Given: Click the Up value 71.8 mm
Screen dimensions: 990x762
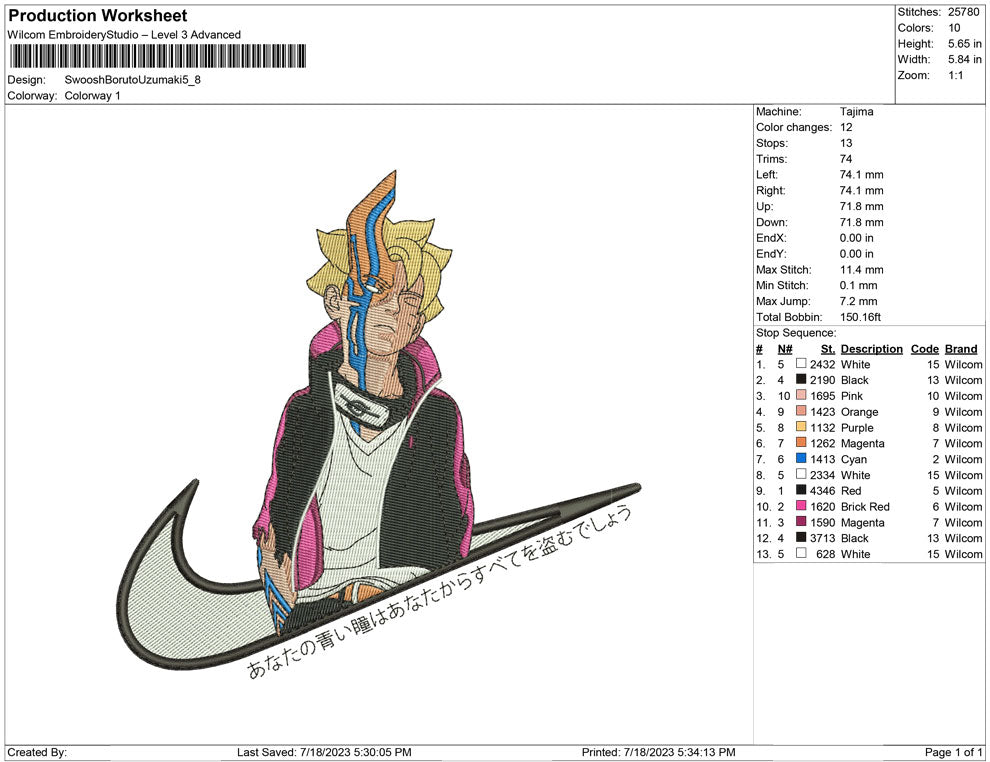Looking at the screenshot, I should (862, 206).
